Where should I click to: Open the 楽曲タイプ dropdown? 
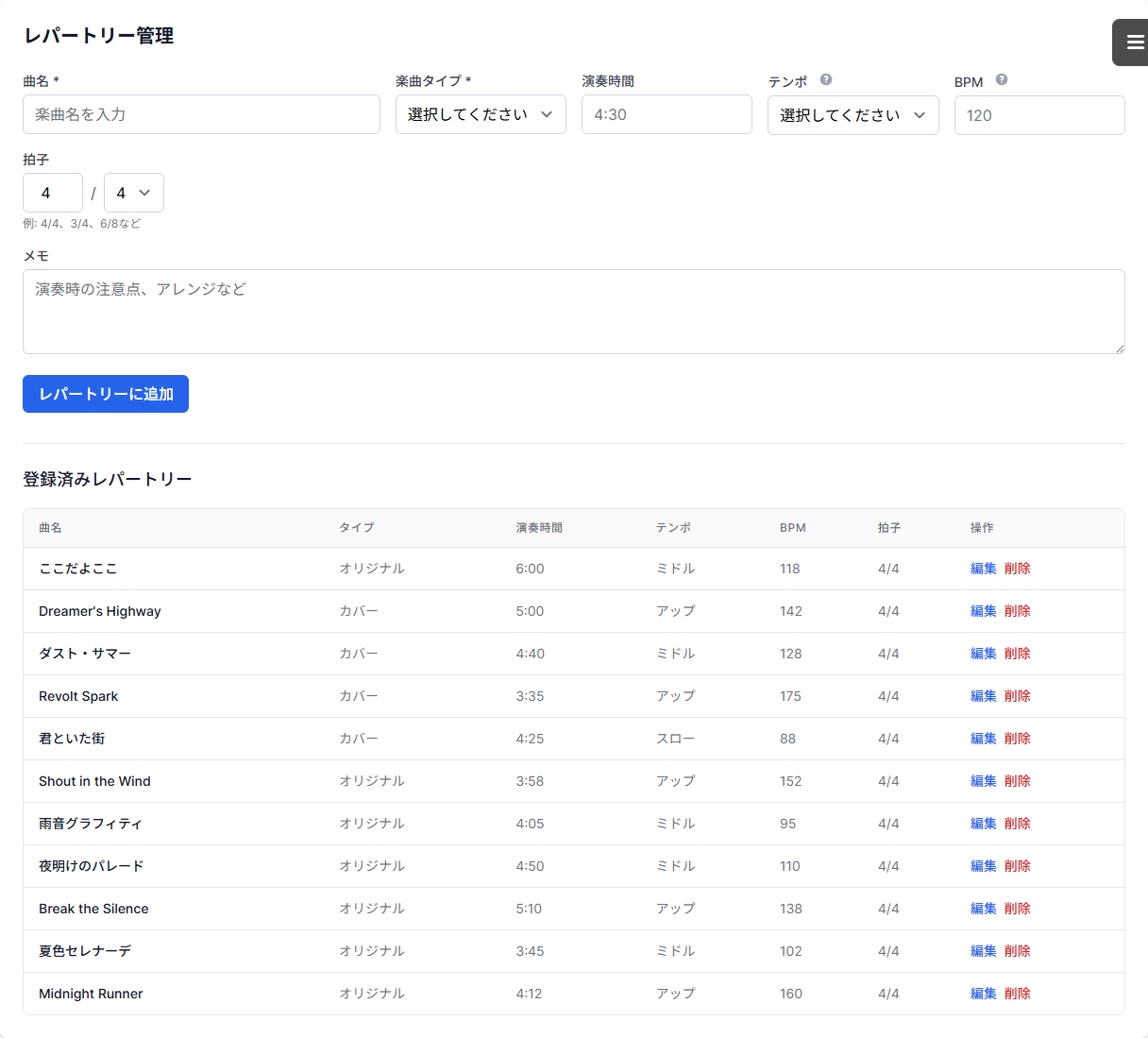click(x=481, y=114)
